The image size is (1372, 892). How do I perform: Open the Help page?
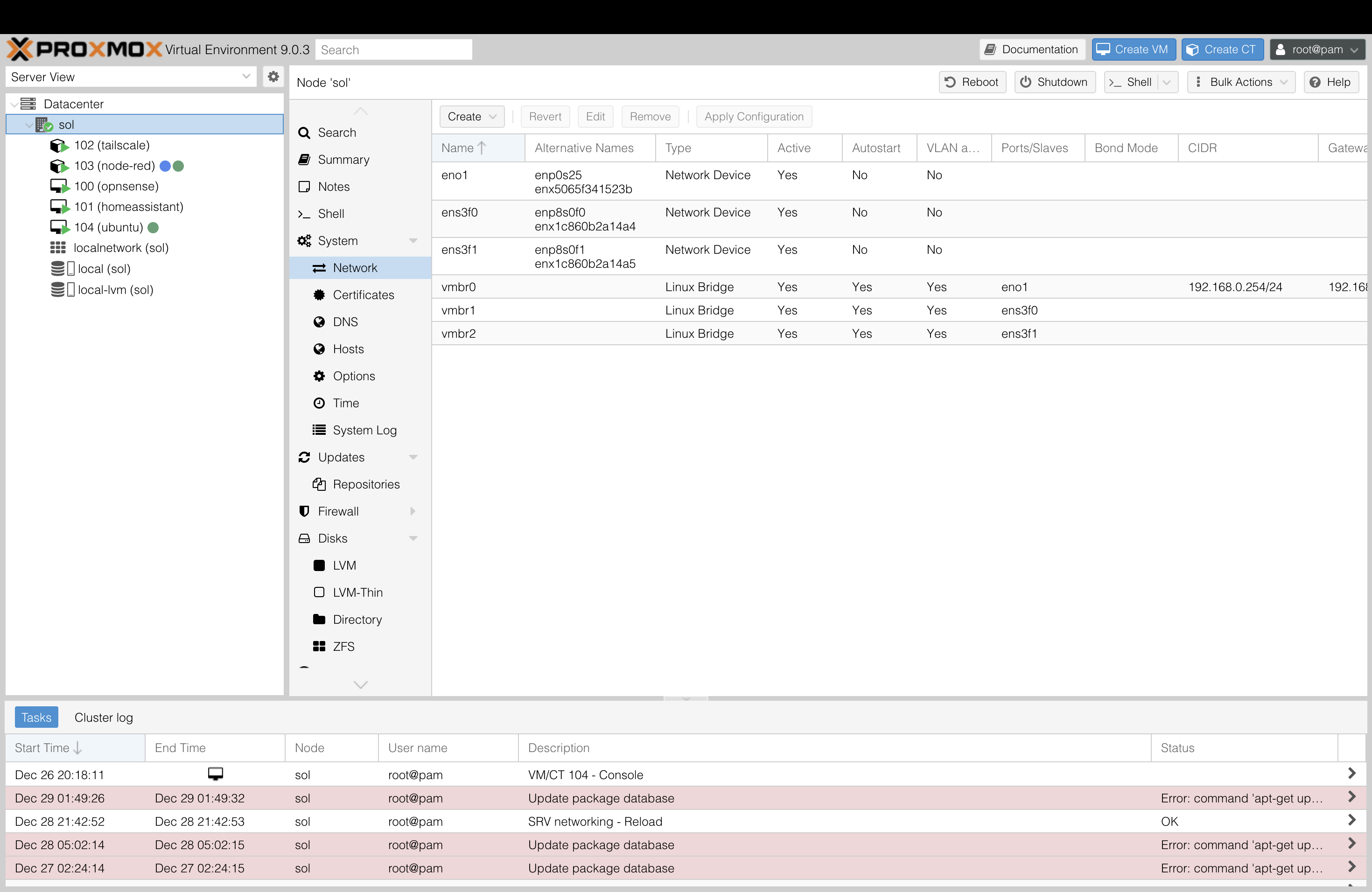(x=1330, y=82)
